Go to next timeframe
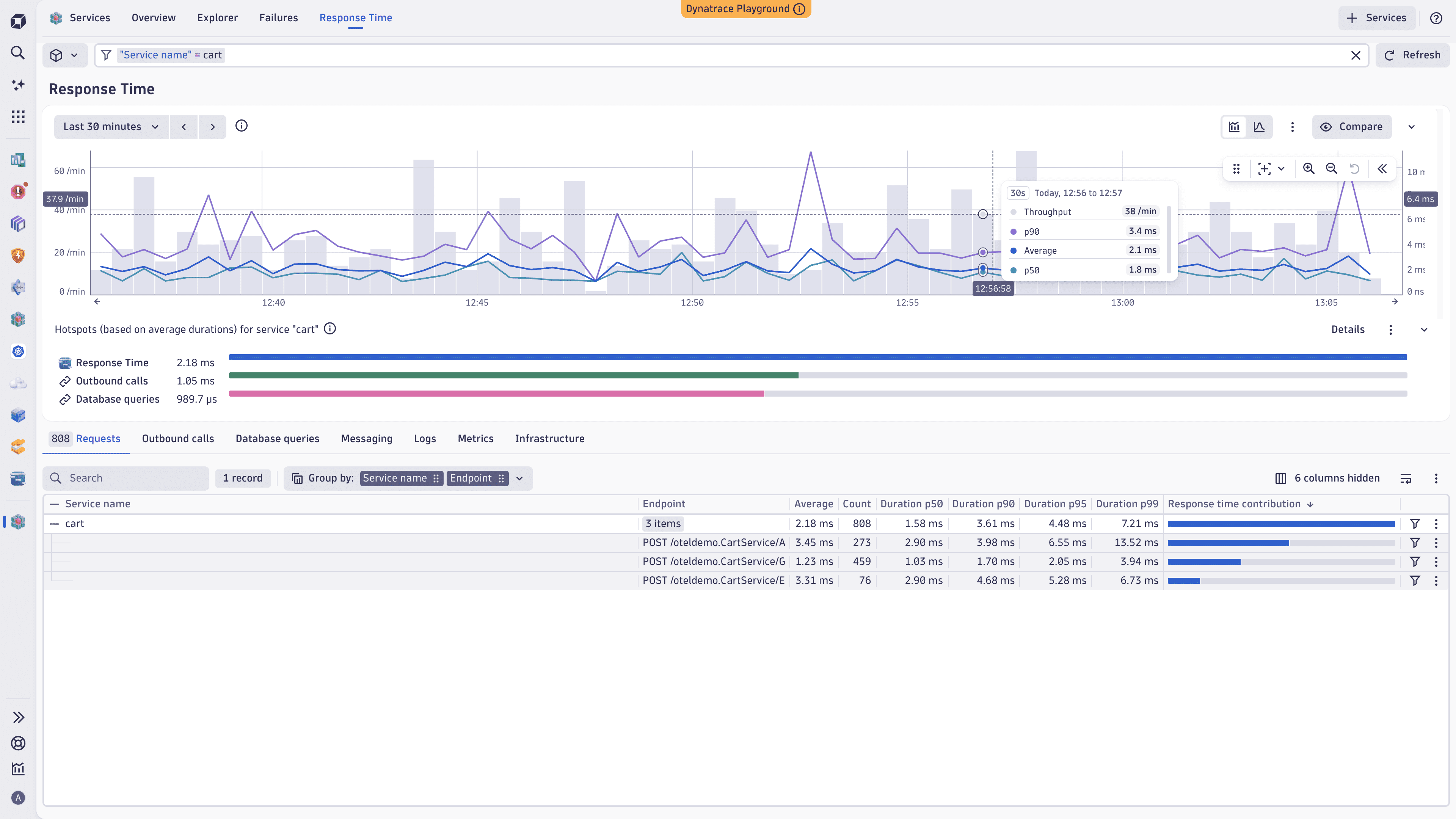Viewport: 1456px width, 819px height. point(212,127)
